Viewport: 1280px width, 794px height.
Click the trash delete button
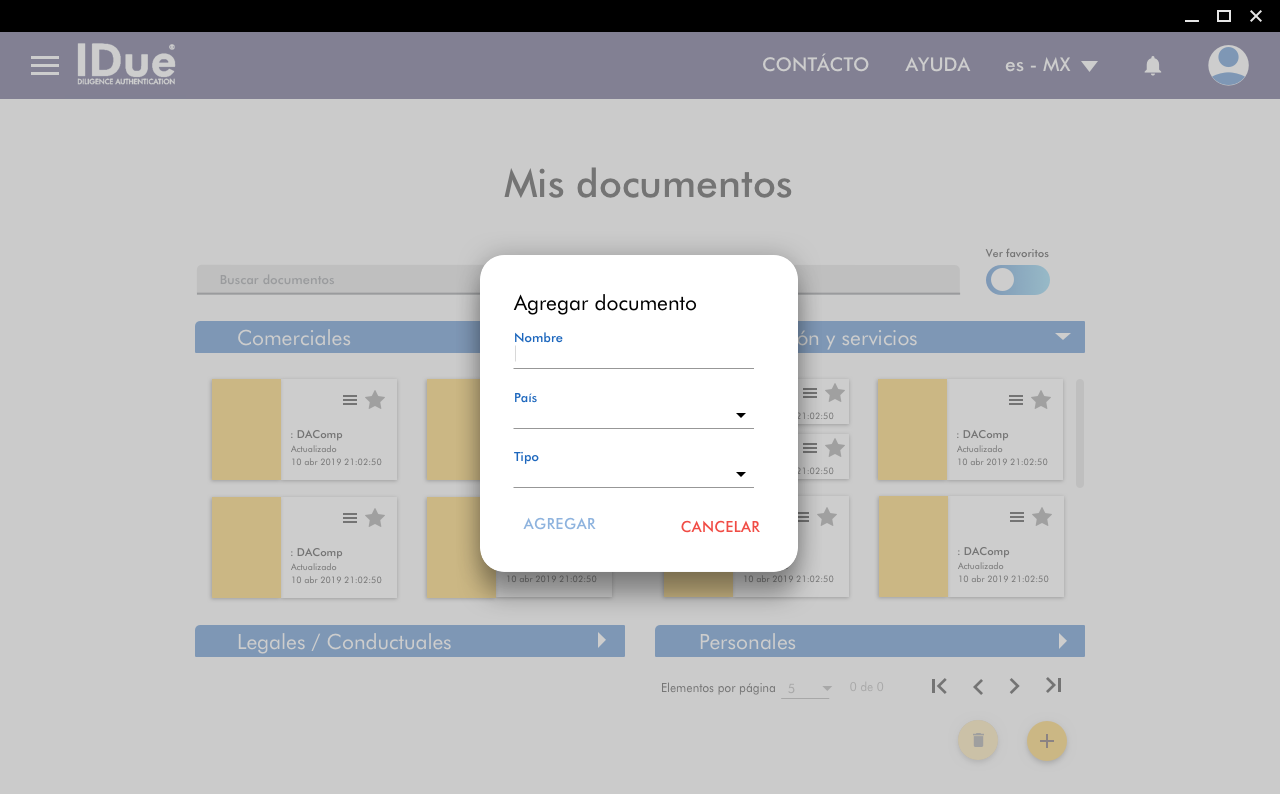978,741
